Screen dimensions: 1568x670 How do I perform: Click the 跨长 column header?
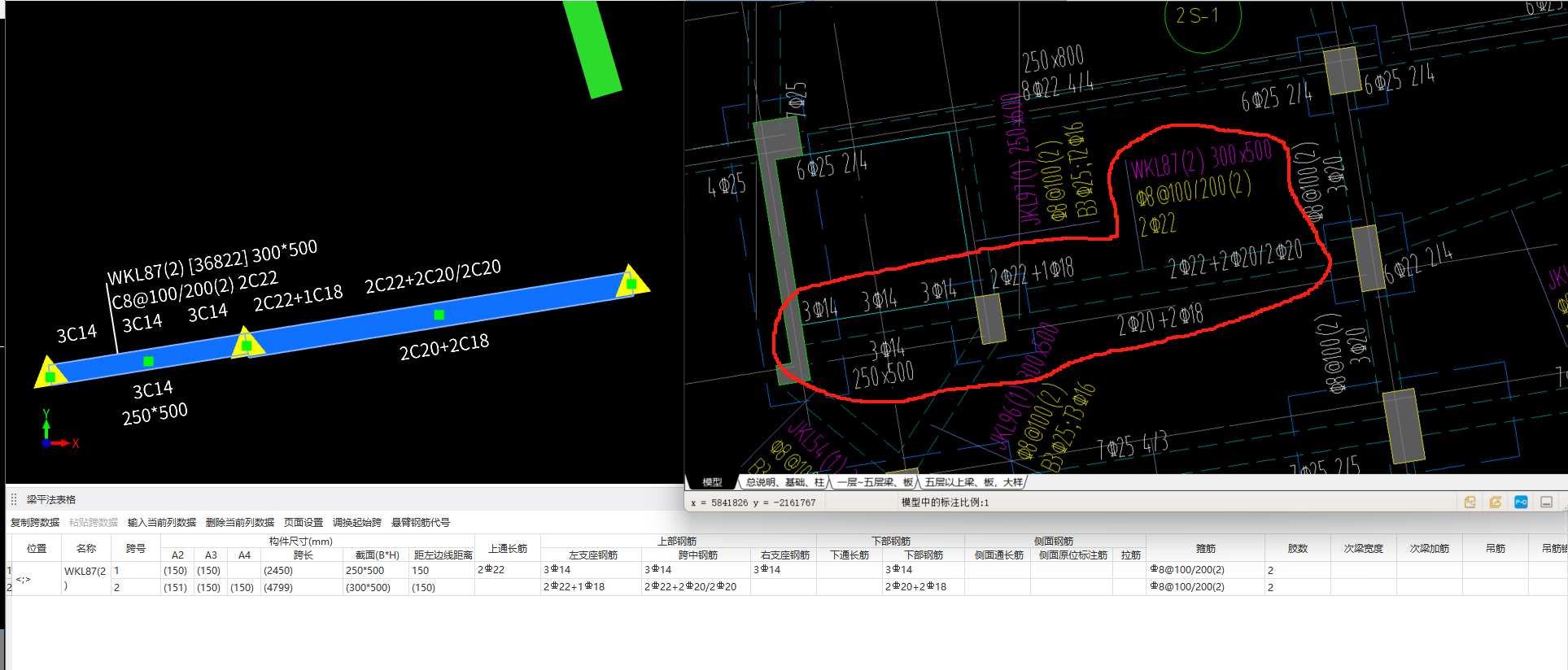[x=303, y=555]
